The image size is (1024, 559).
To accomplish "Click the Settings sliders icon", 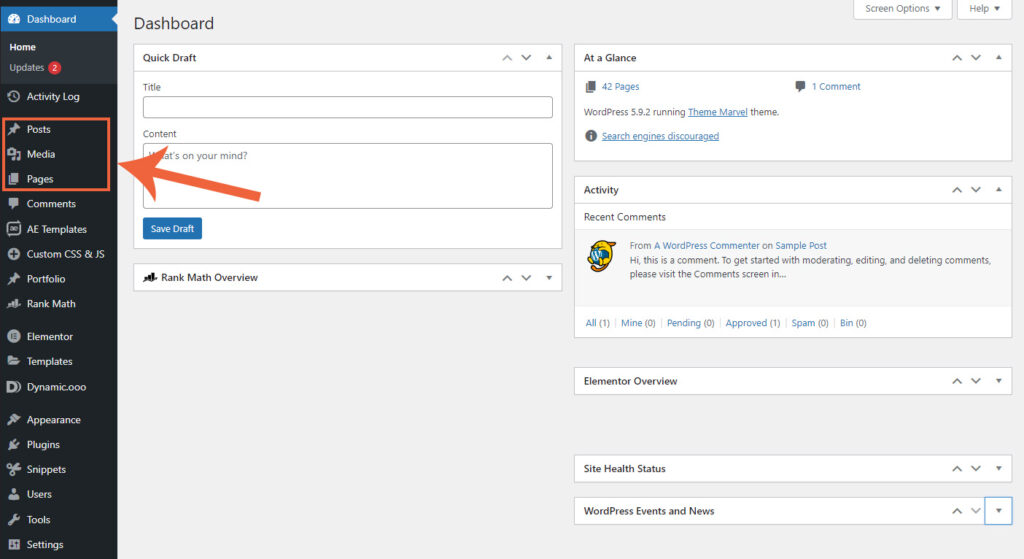I will [14, 544].
